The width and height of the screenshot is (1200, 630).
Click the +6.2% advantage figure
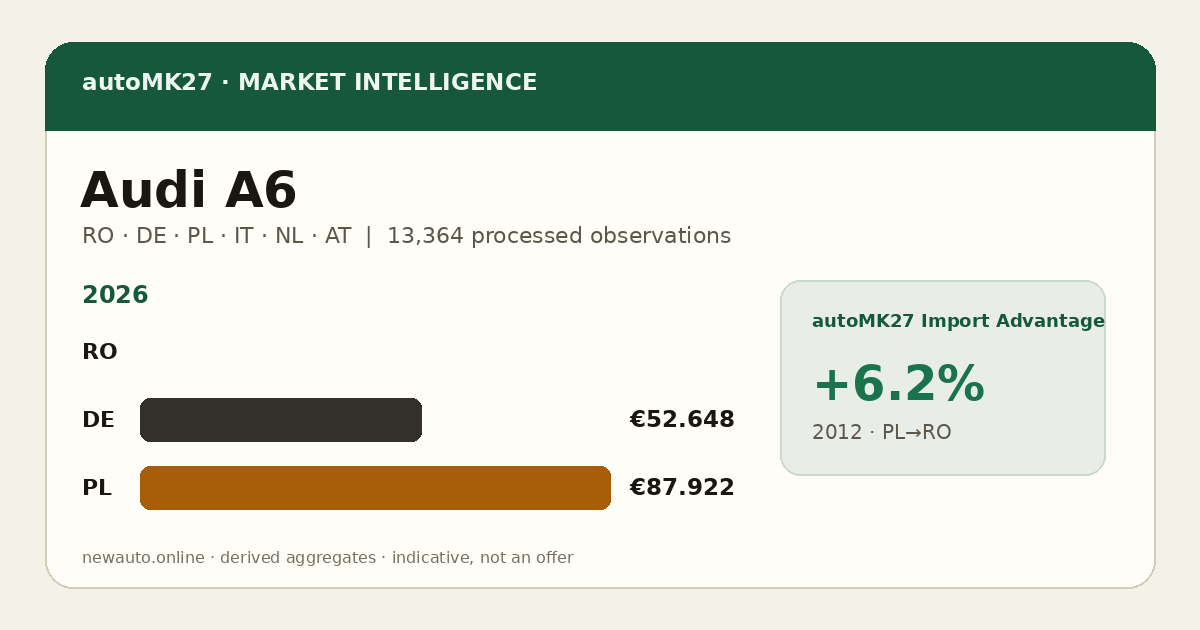898,385
